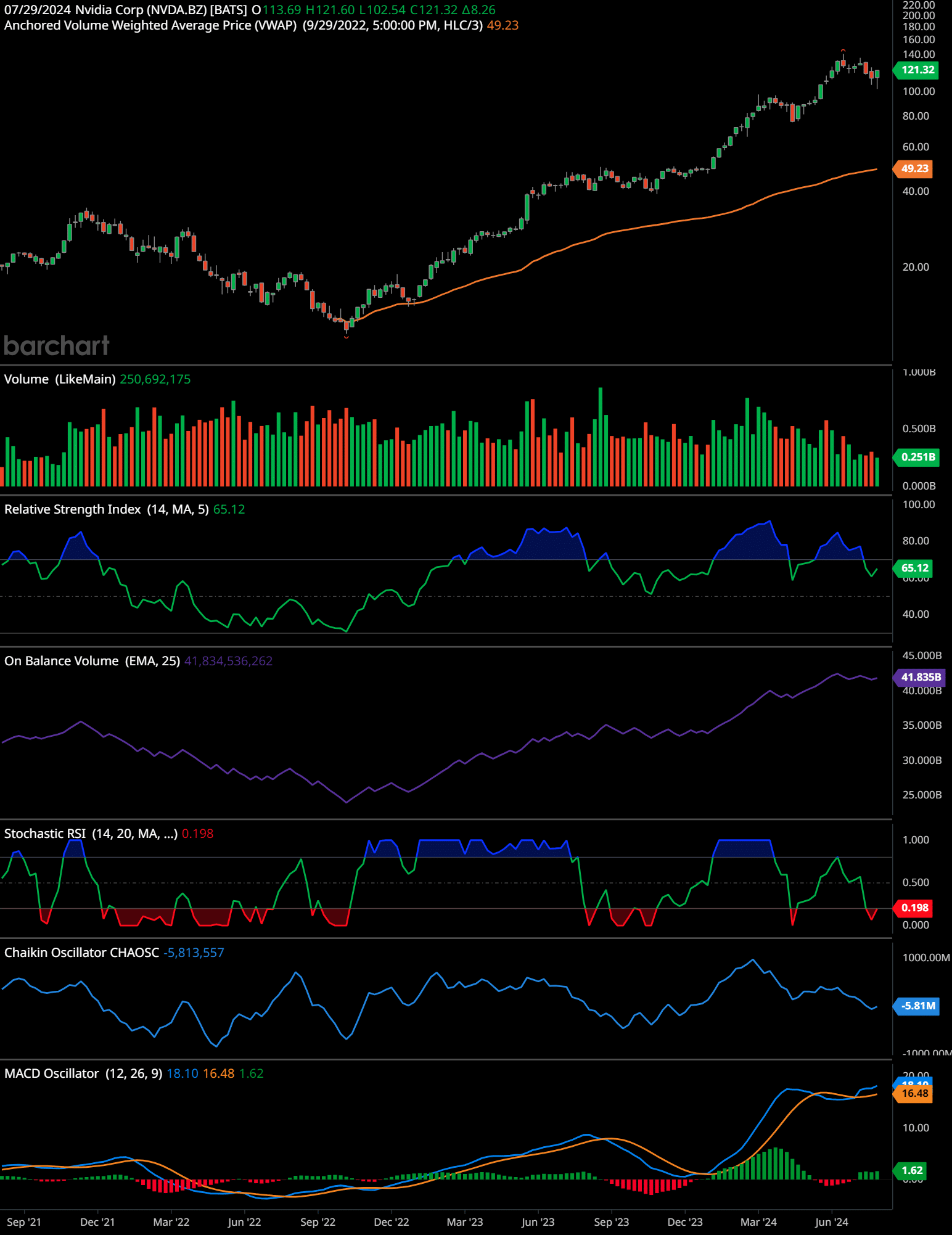This screenshot has width=952, height=1235.
Task: Click the 25.000B OBV axis label
Action: point(922,795)
